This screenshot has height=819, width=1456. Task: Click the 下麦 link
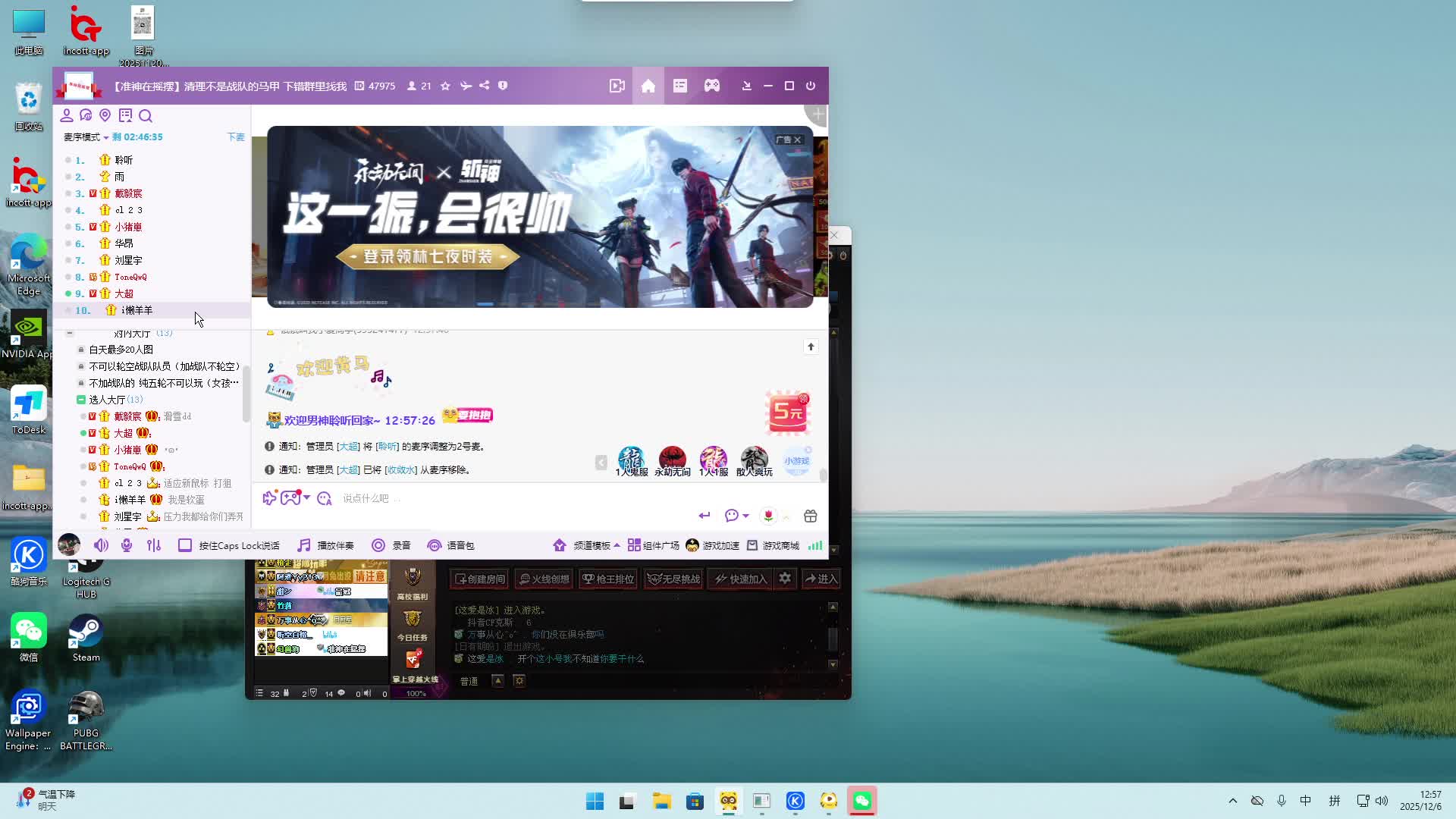click(x=235, y=137)
